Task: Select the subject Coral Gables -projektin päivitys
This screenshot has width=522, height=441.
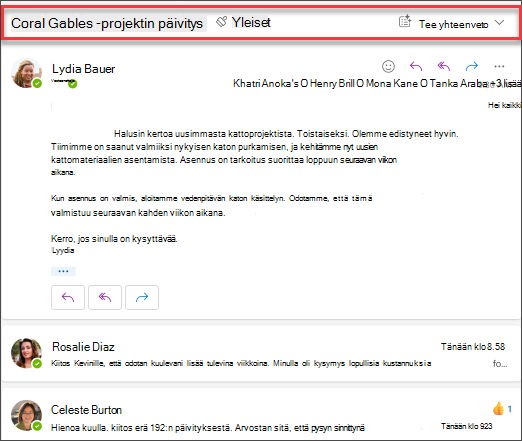Action: [x=107, y=23]
